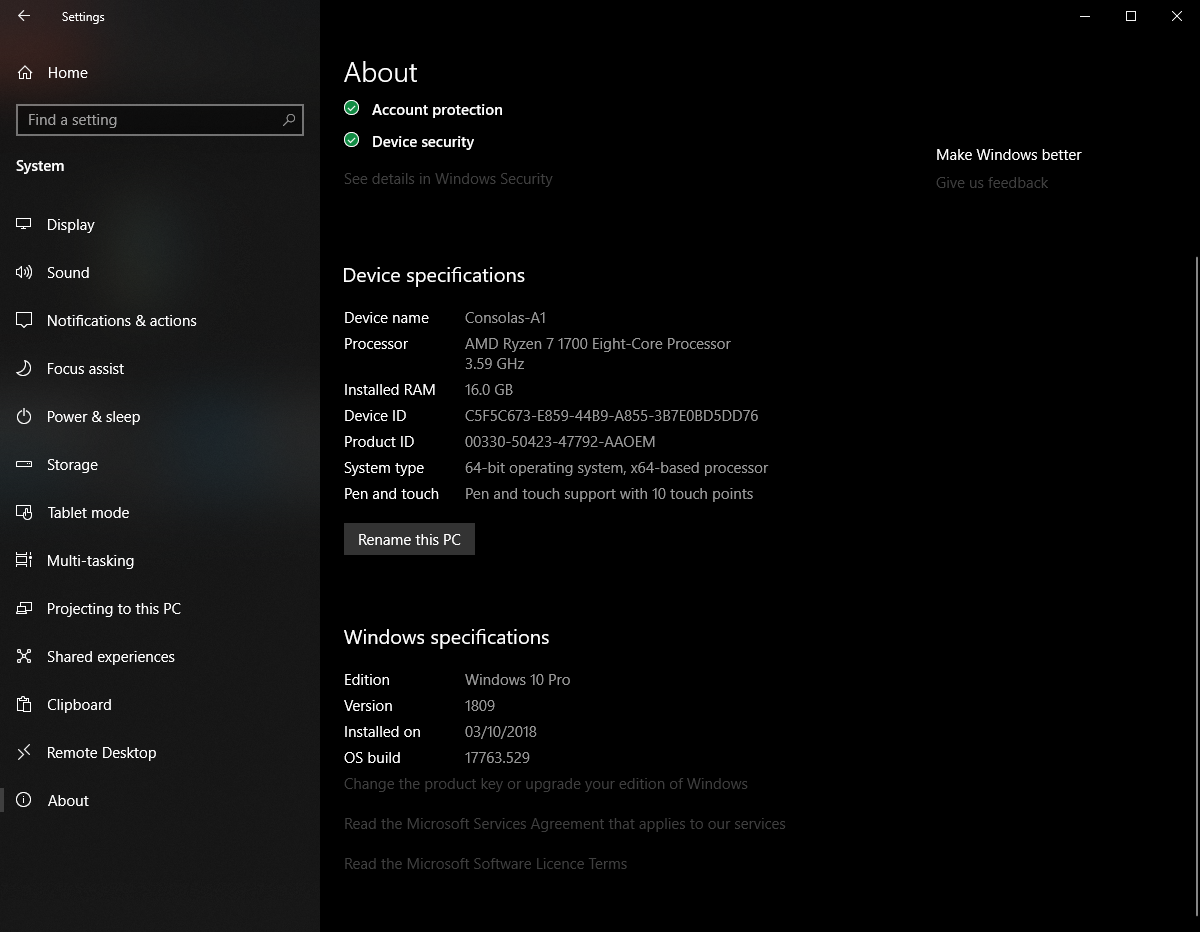Viewport: 1200px width, 932px height.
Task: Click the About info icon
Action: point(25,801)
